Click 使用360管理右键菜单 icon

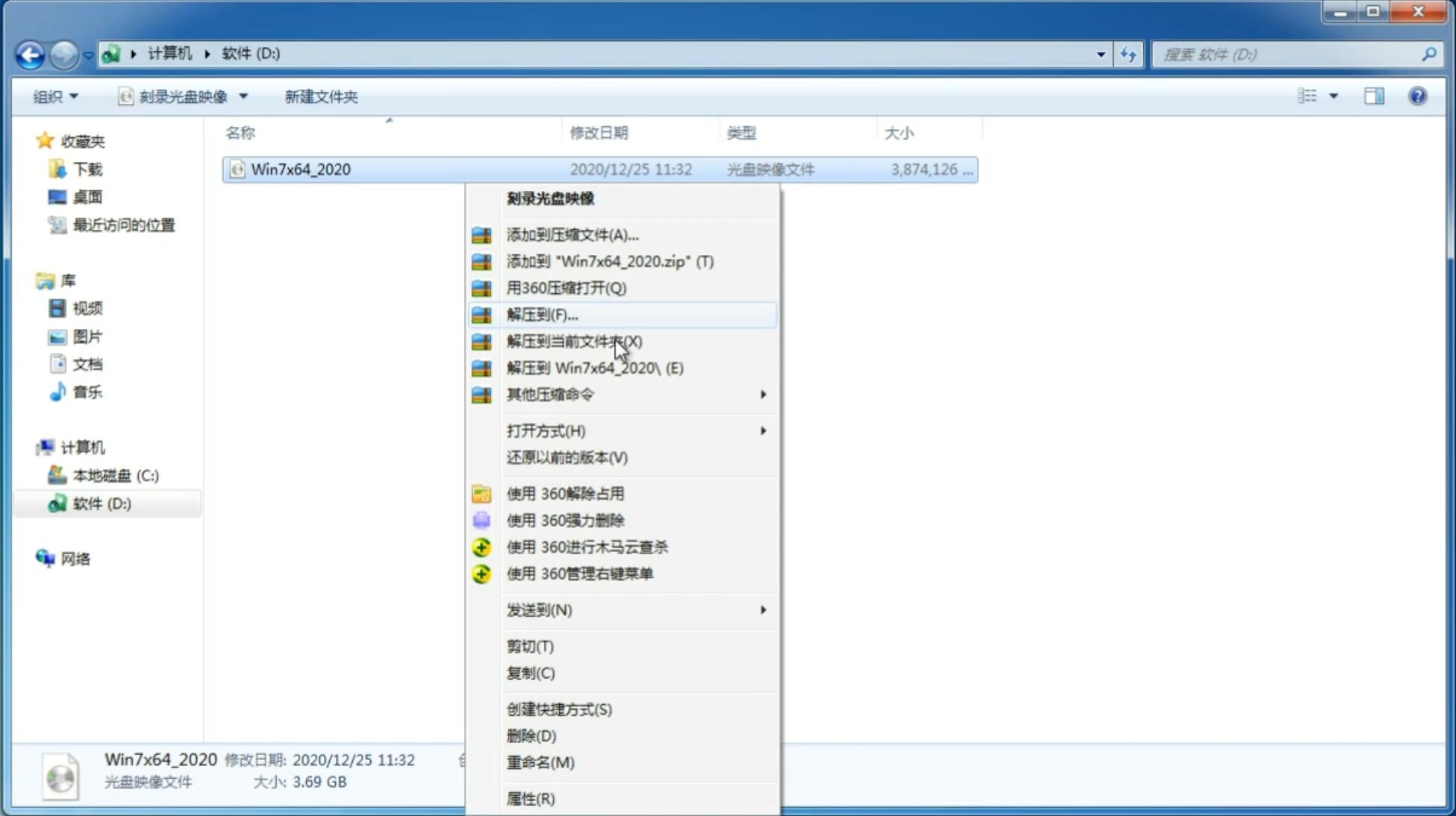[x=480, y=573]
